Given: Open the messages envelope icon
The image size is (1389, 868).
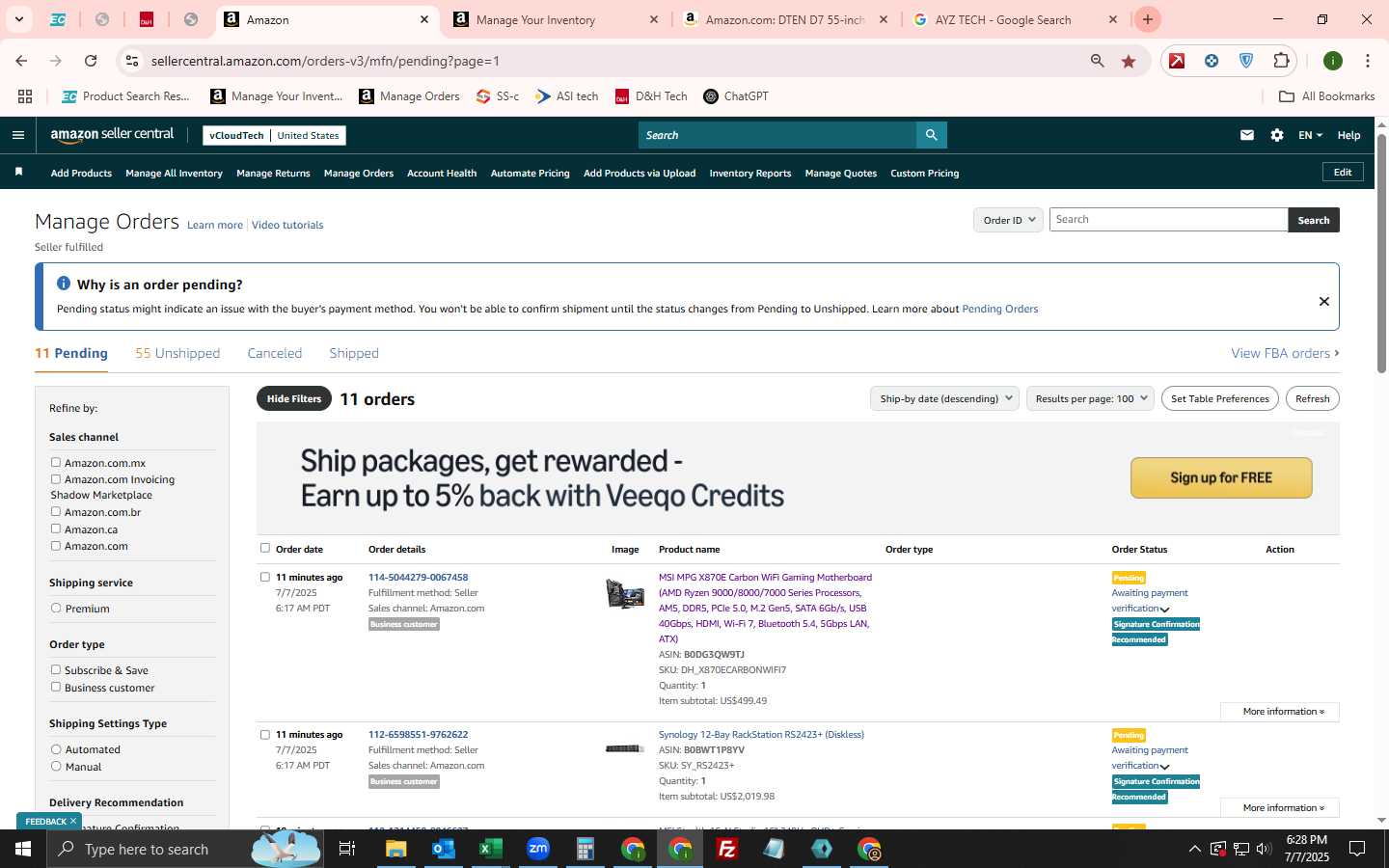Looking at the screenshot, I should (x=1246, y=135).
